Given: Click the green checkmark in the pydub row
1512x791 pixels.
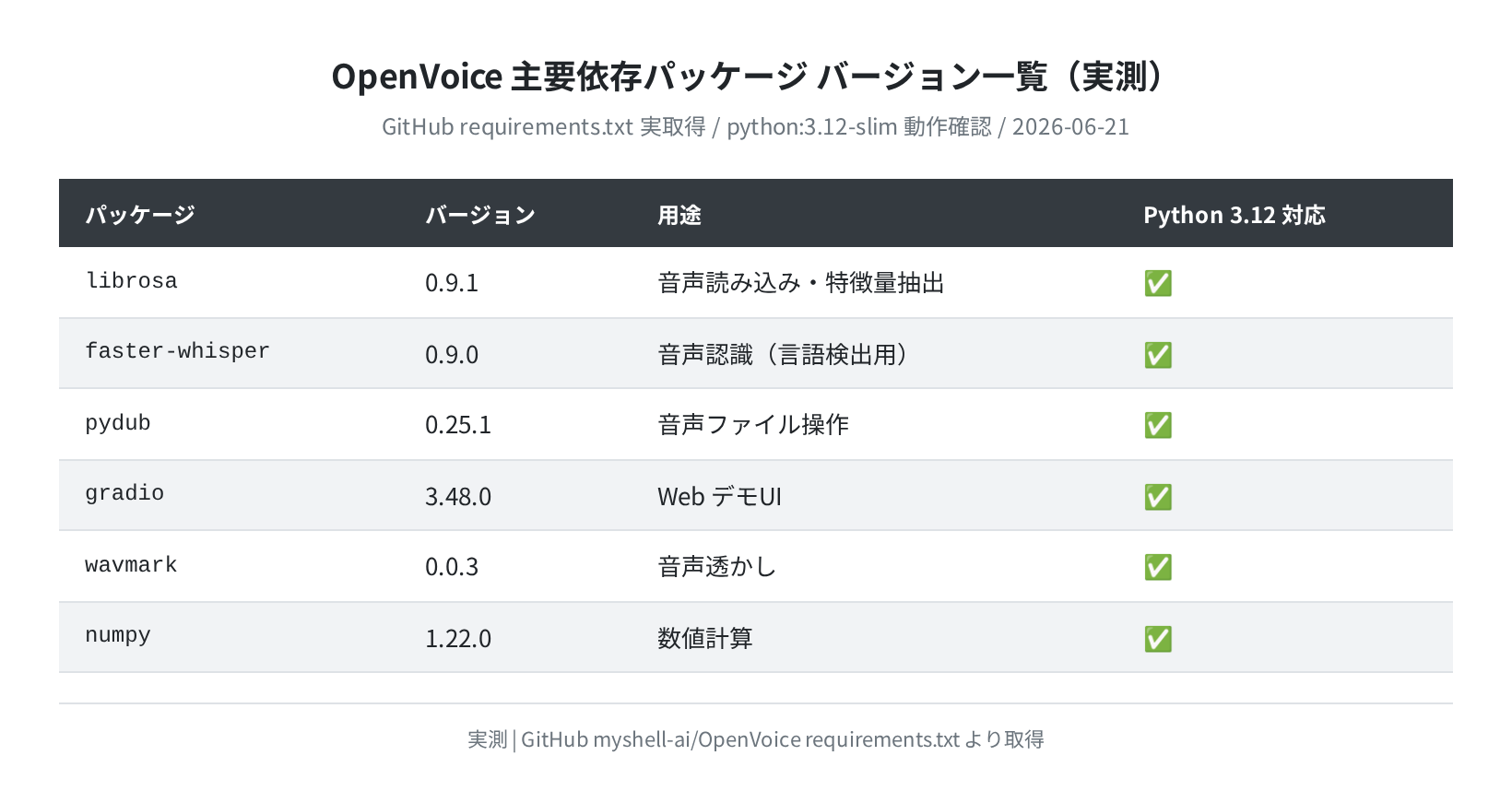Looking at the screenshot, I should point(1158,425).
